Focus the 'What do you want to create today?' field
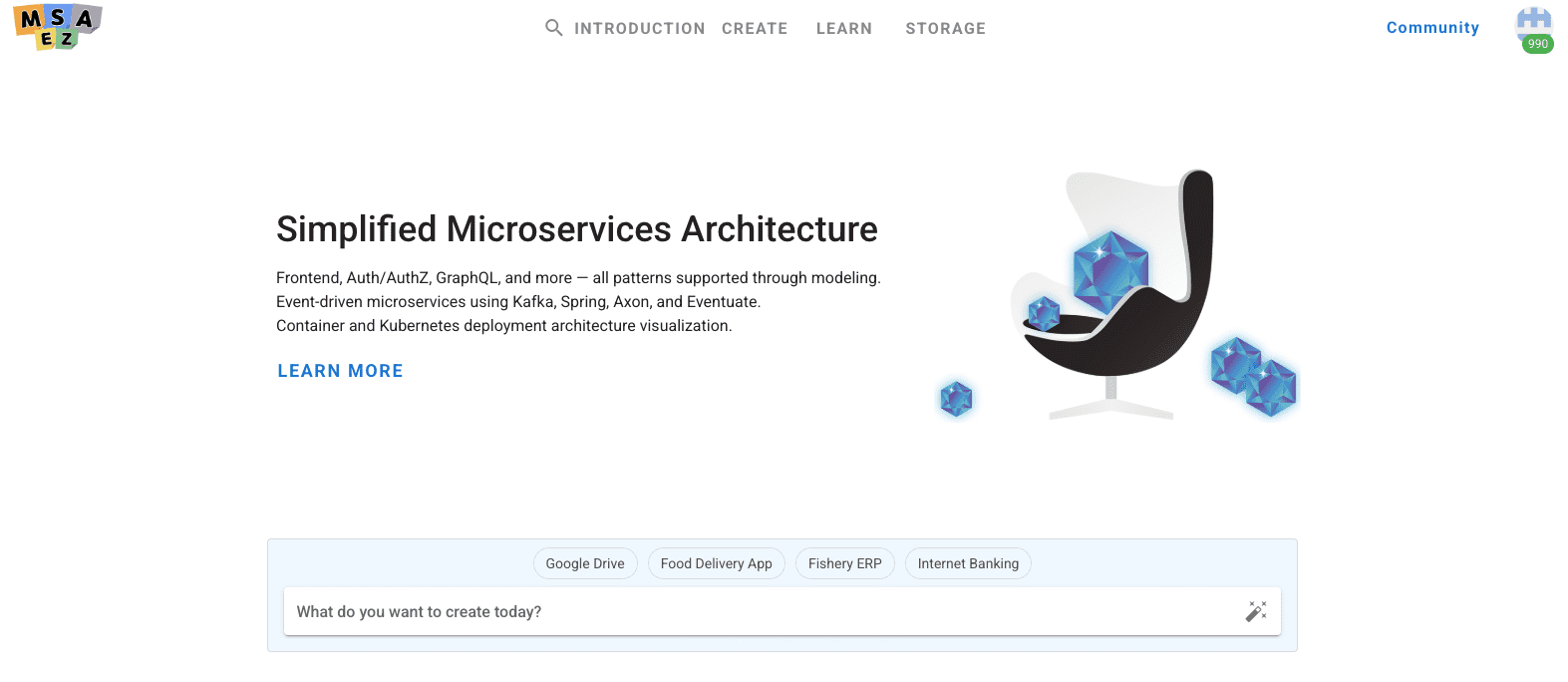Screen dimensions: 1568x682 click(758, 611)
